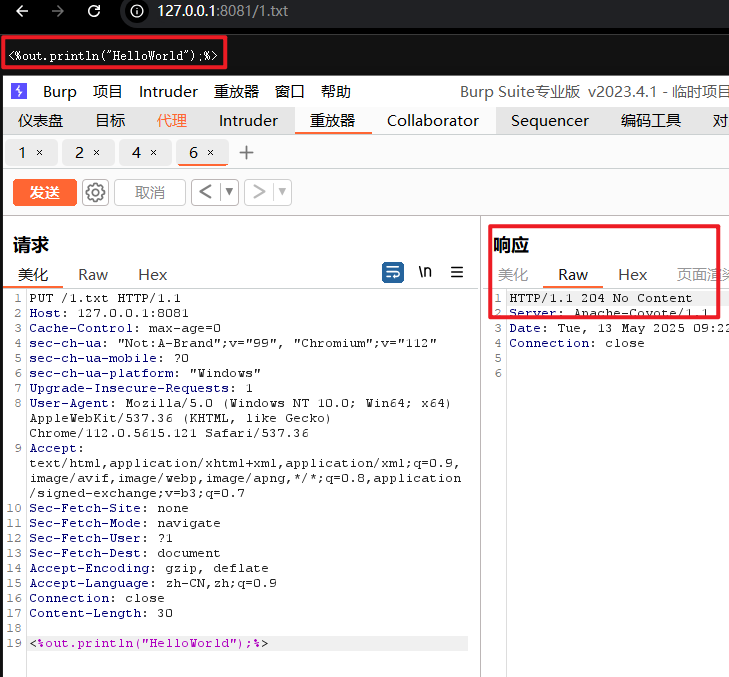Close Repeater tab 2
Screen dimensions: 729x677
96,153
